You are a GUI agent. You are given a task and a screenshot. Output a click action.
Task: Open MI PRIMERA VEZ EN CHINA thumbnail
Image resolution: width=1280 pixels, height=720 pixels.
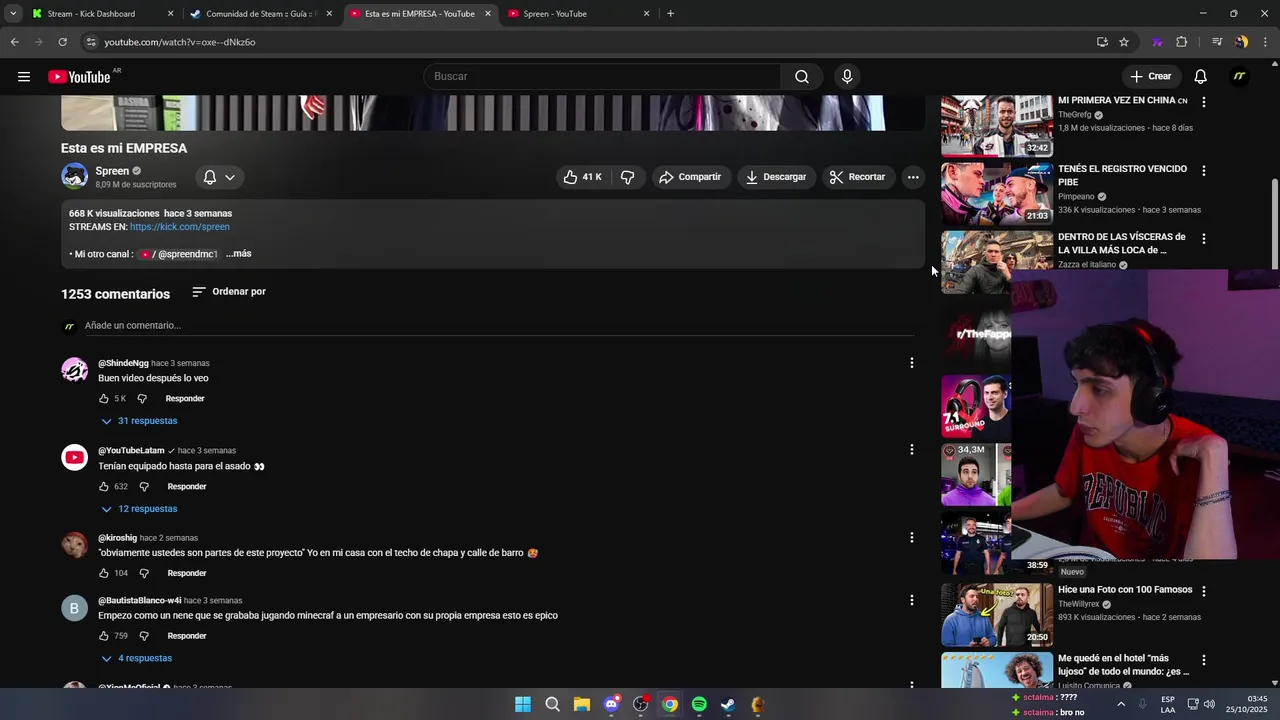997,126
